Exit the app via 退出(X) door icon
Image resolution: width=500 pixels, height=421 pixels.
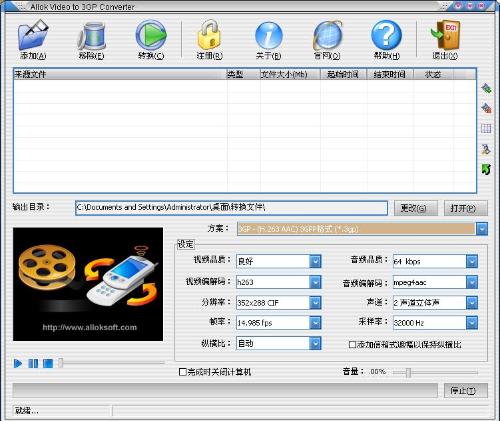(x=445, y=35)
